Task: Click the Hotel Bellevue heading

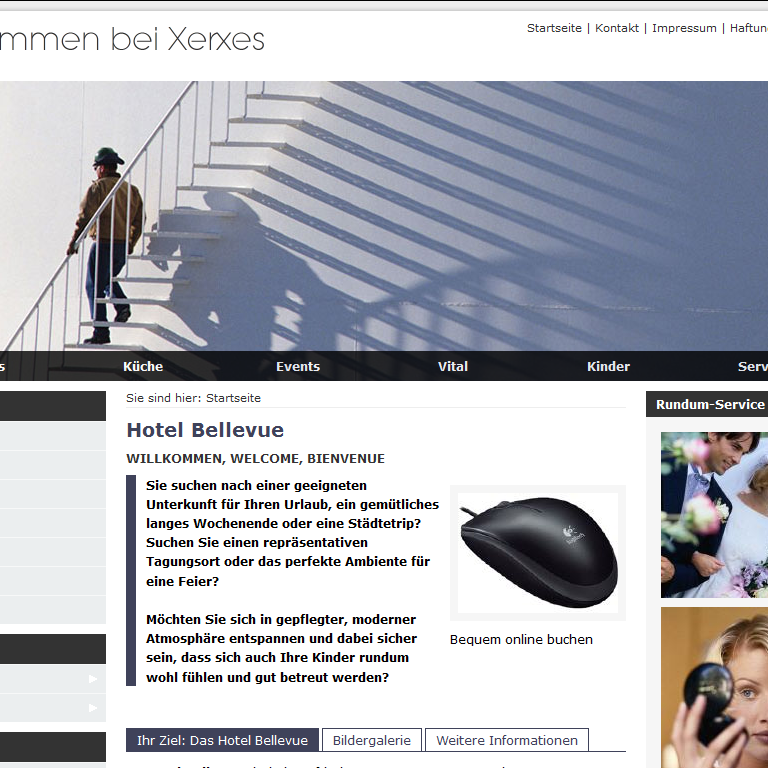Action: tap(205, 430)
